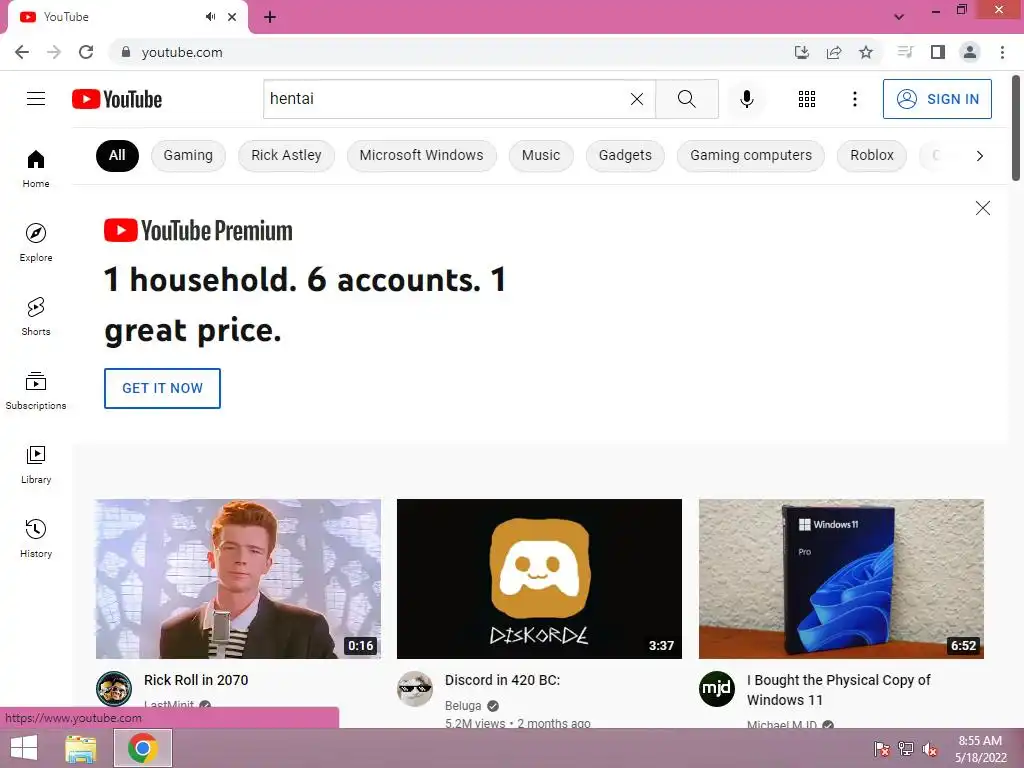The width and height of the screenshot is (1024, 768).
Task: Reload the page in Chrome
Action: click(86, 52)
